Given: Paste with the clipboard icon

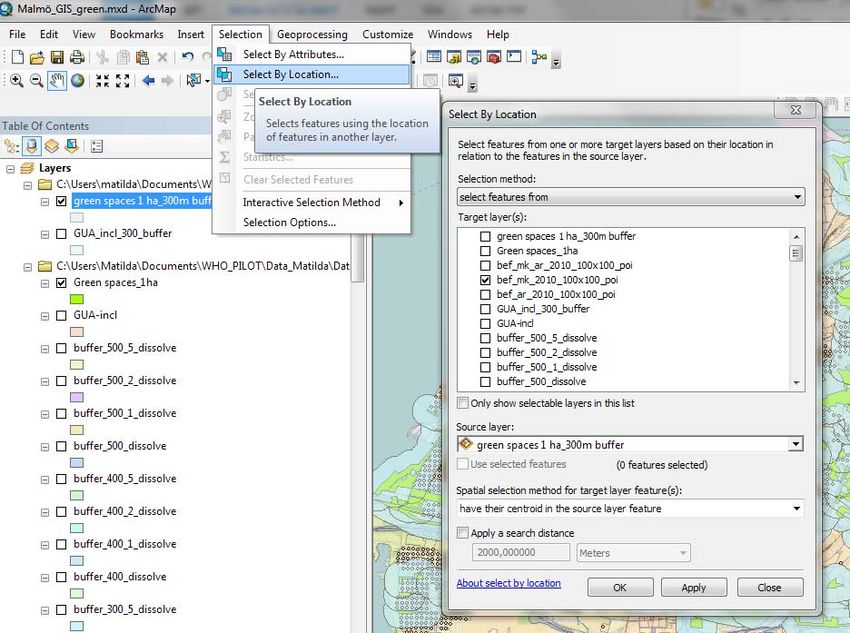Looking at the screenshot, I should coord(143,57).
